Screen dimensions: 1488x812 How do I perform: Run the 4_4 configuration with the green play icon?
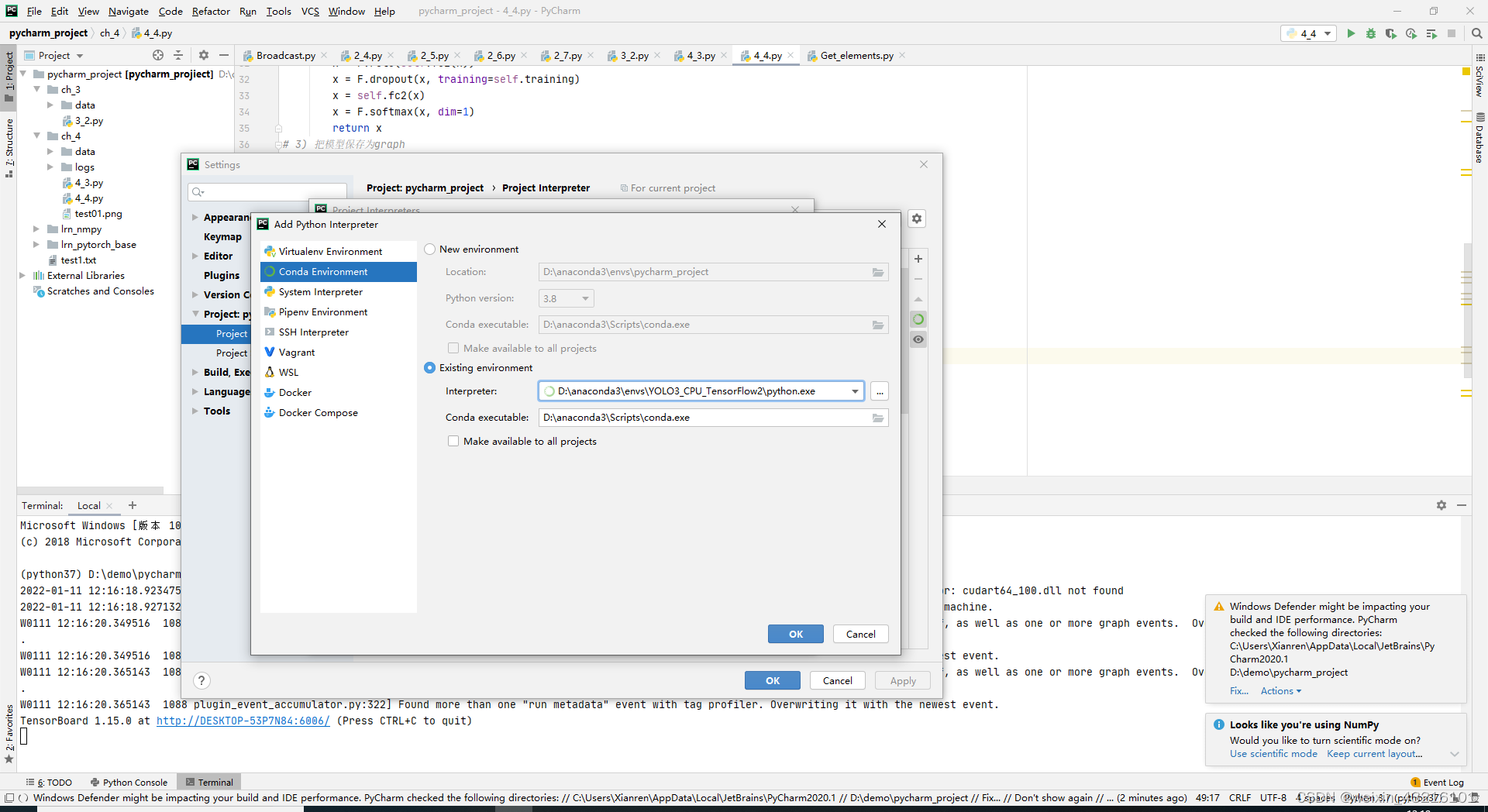(1351, 33)
